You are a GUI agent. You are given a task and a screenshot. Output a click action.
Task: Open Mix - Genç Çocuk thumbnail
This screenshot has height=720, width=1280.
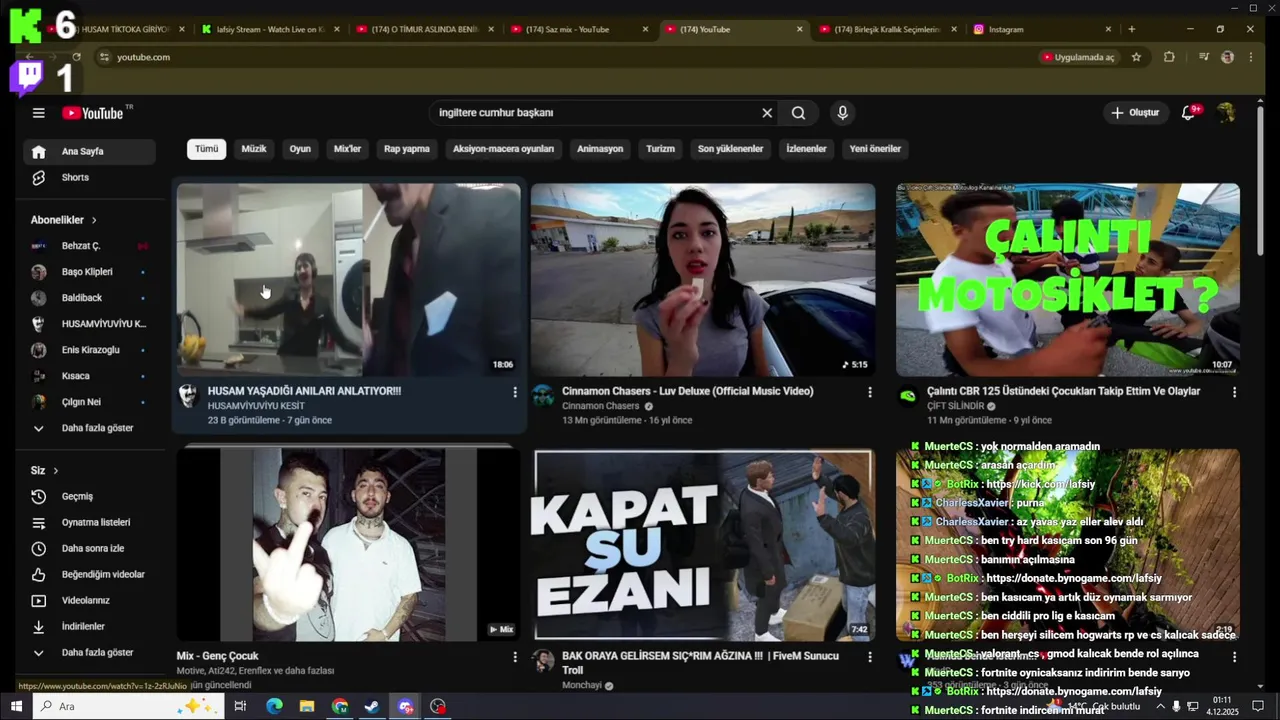point(349,545)
